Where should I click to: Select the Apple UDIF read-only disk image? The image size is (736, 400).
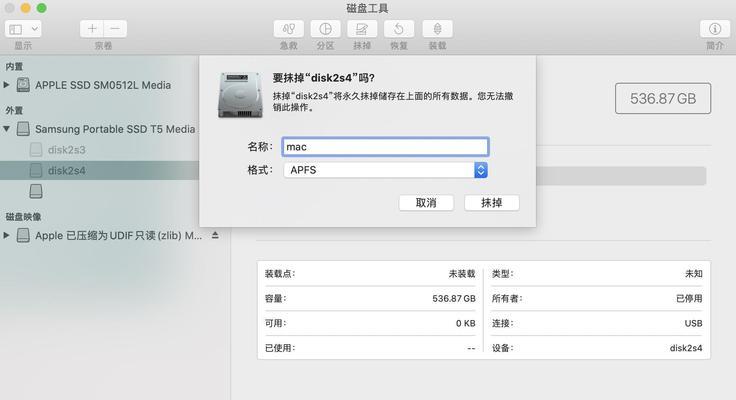(x=118, y=235)
